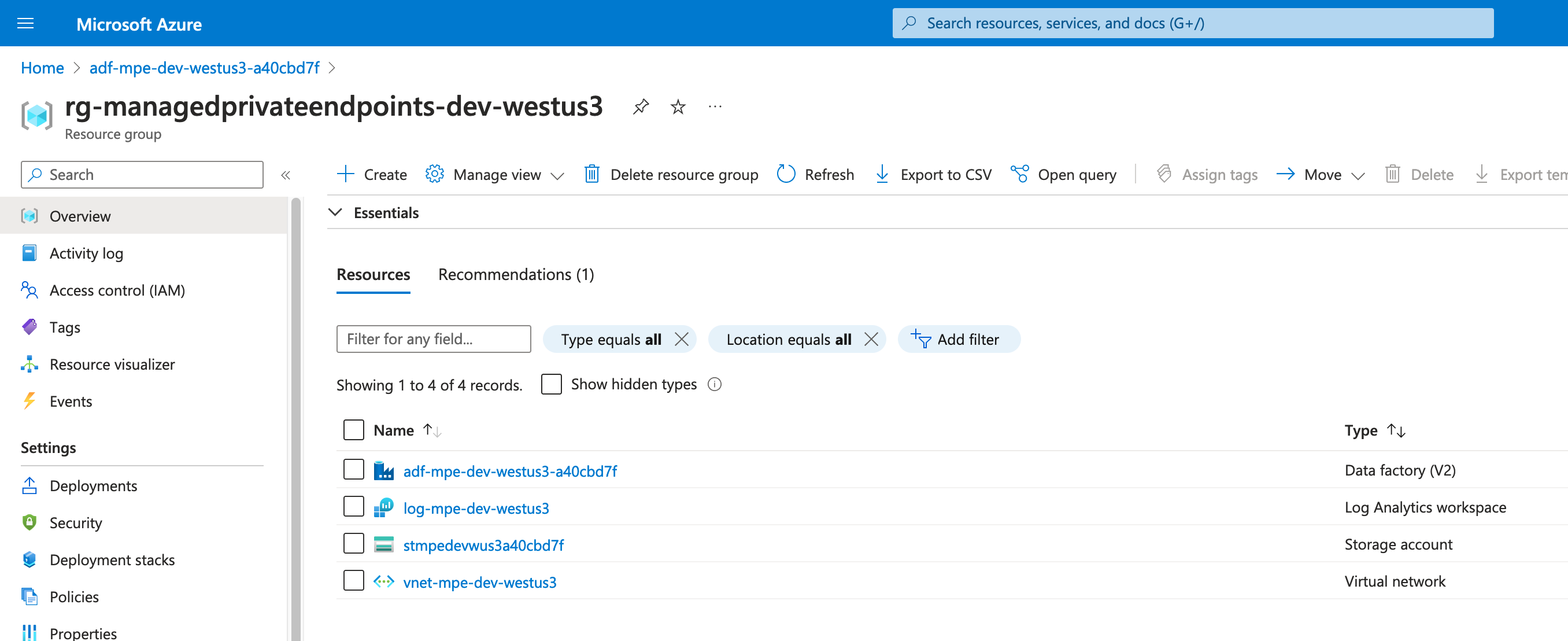This screenshot has height=641, width=1568.
Task: Open the vnet-mpe-dev-westus3 resource link
Action: [480, 583]
